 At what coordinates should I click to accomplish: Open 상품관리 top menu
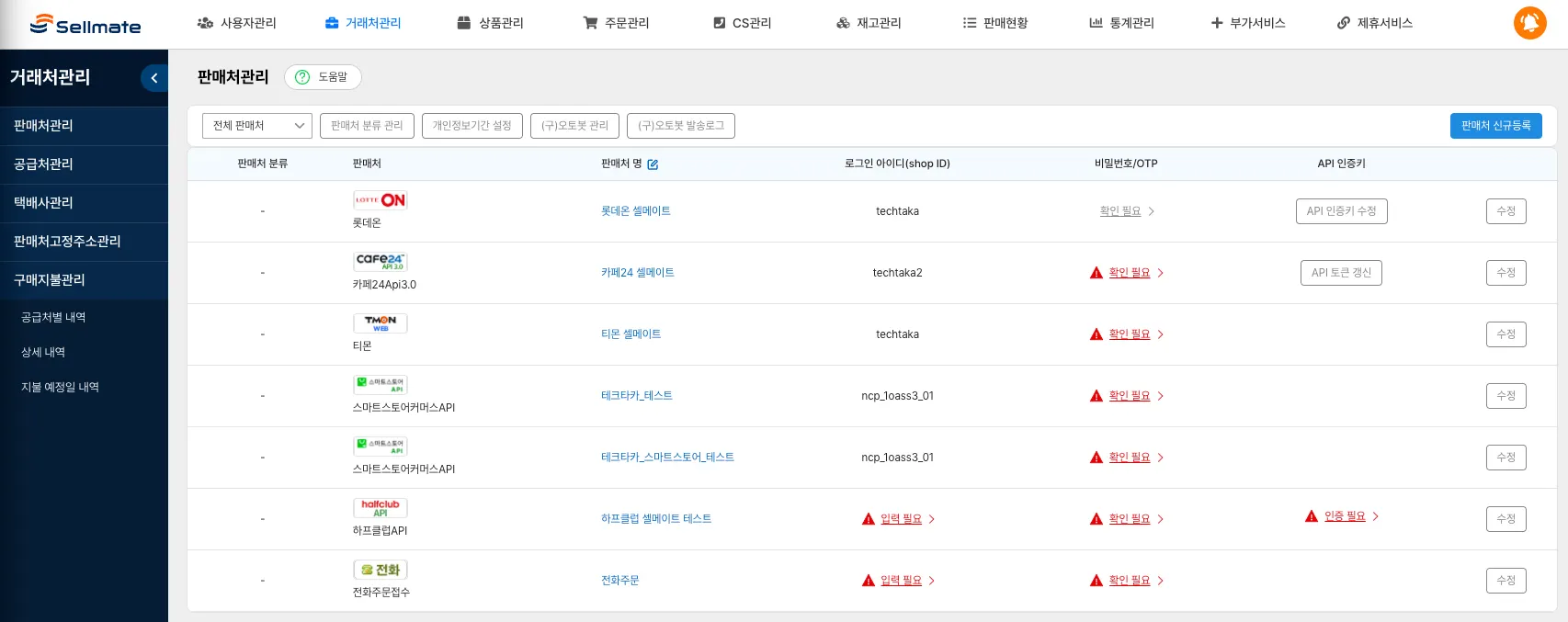[x=490, y=23]
